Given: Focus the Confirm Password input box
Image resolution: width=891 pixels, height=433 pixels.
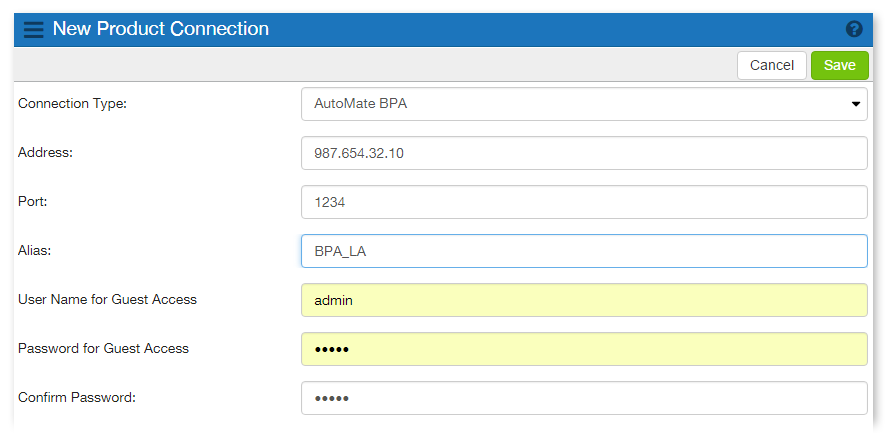Looking at the screenshot, I should [x=583, y=398].
